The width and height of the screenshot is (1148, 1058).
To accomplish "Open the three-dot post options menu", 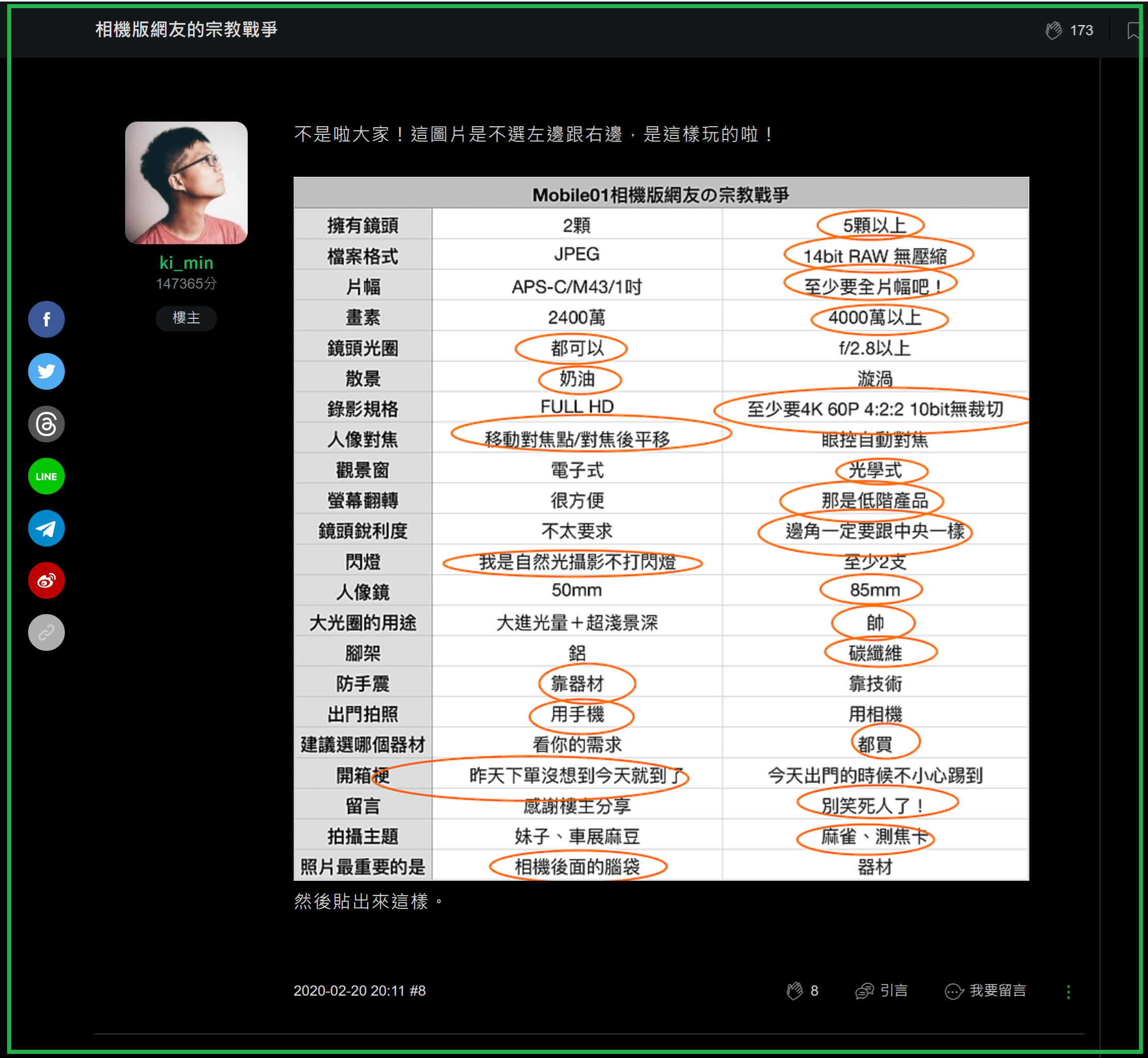I will click(x=1068, y=992).
